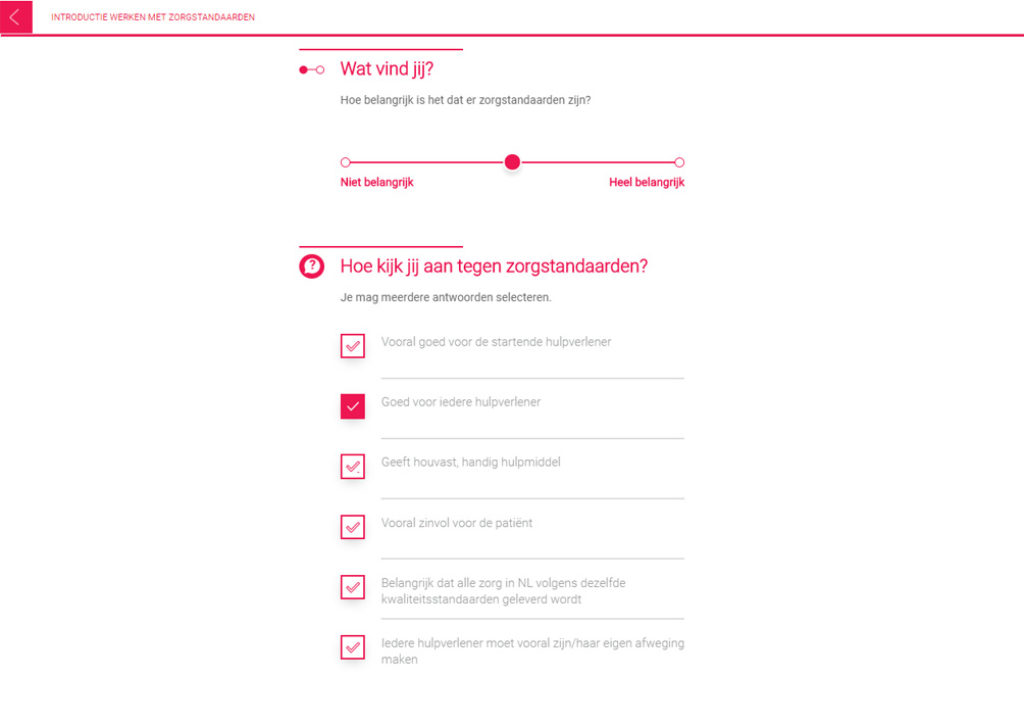Select checkbox about 'dezelfde kwaliteitsstandaarden' in NL
The height and width of the screenshot is (725, 1024).
353,587
